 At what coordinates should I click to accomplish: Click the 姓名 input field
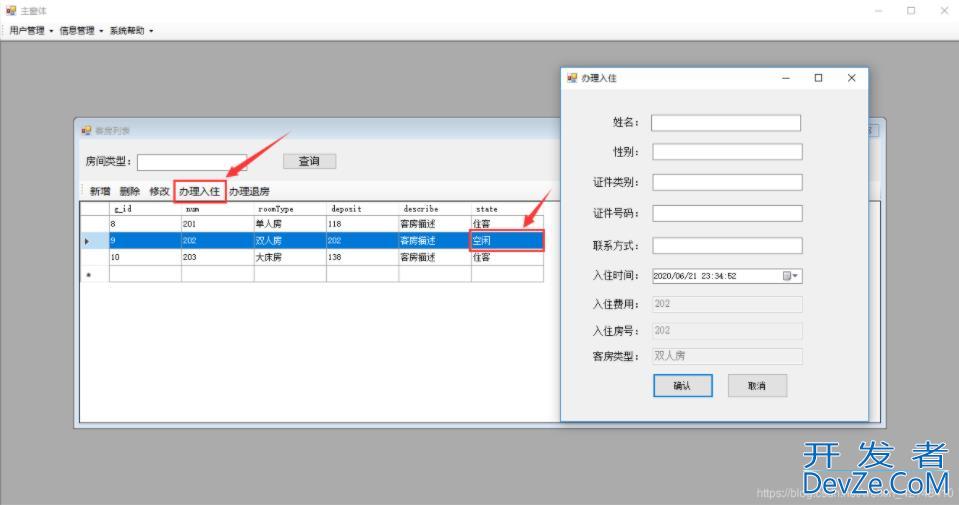coord(725,123)
